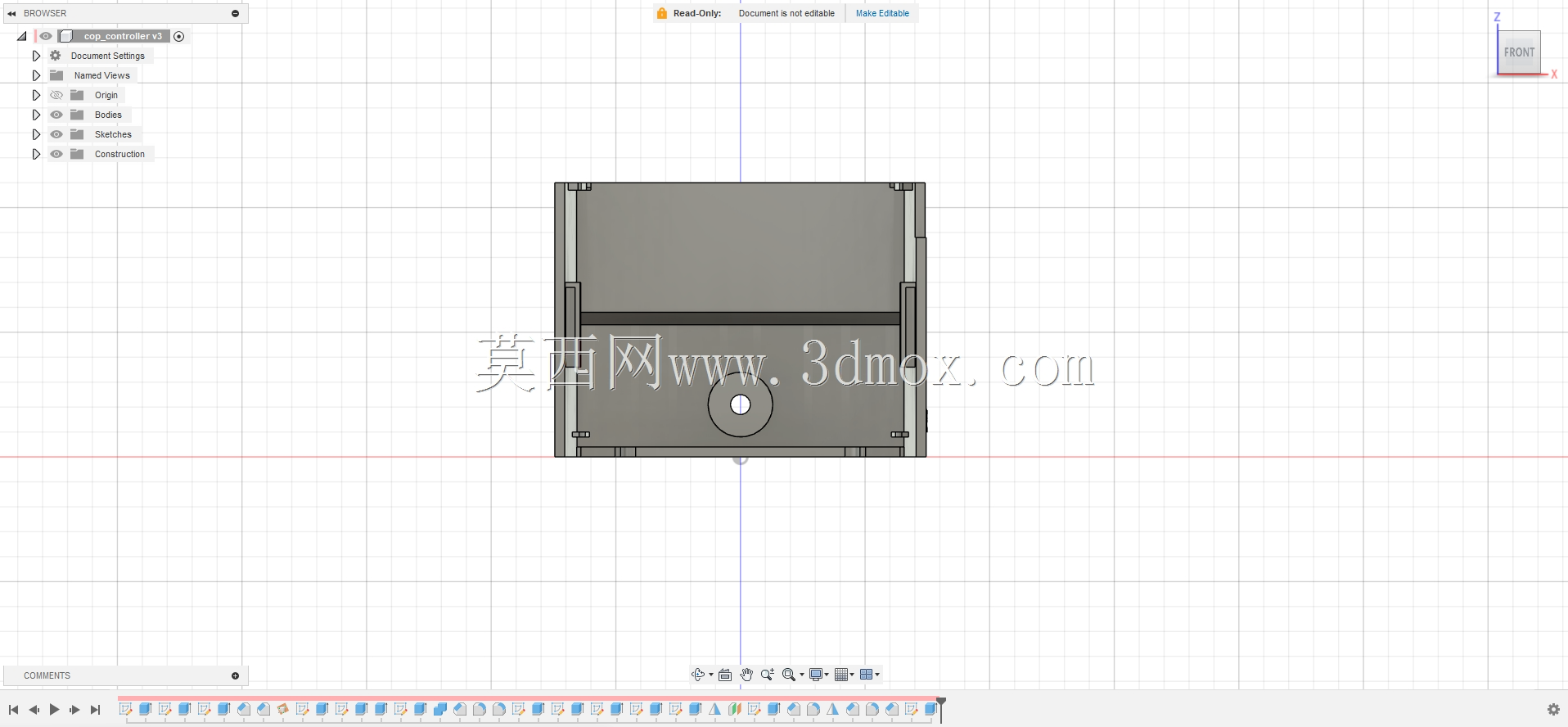Collapse the Browser panel double-arrow icon
Screen dimensions: 1568x727
[11, 13]
